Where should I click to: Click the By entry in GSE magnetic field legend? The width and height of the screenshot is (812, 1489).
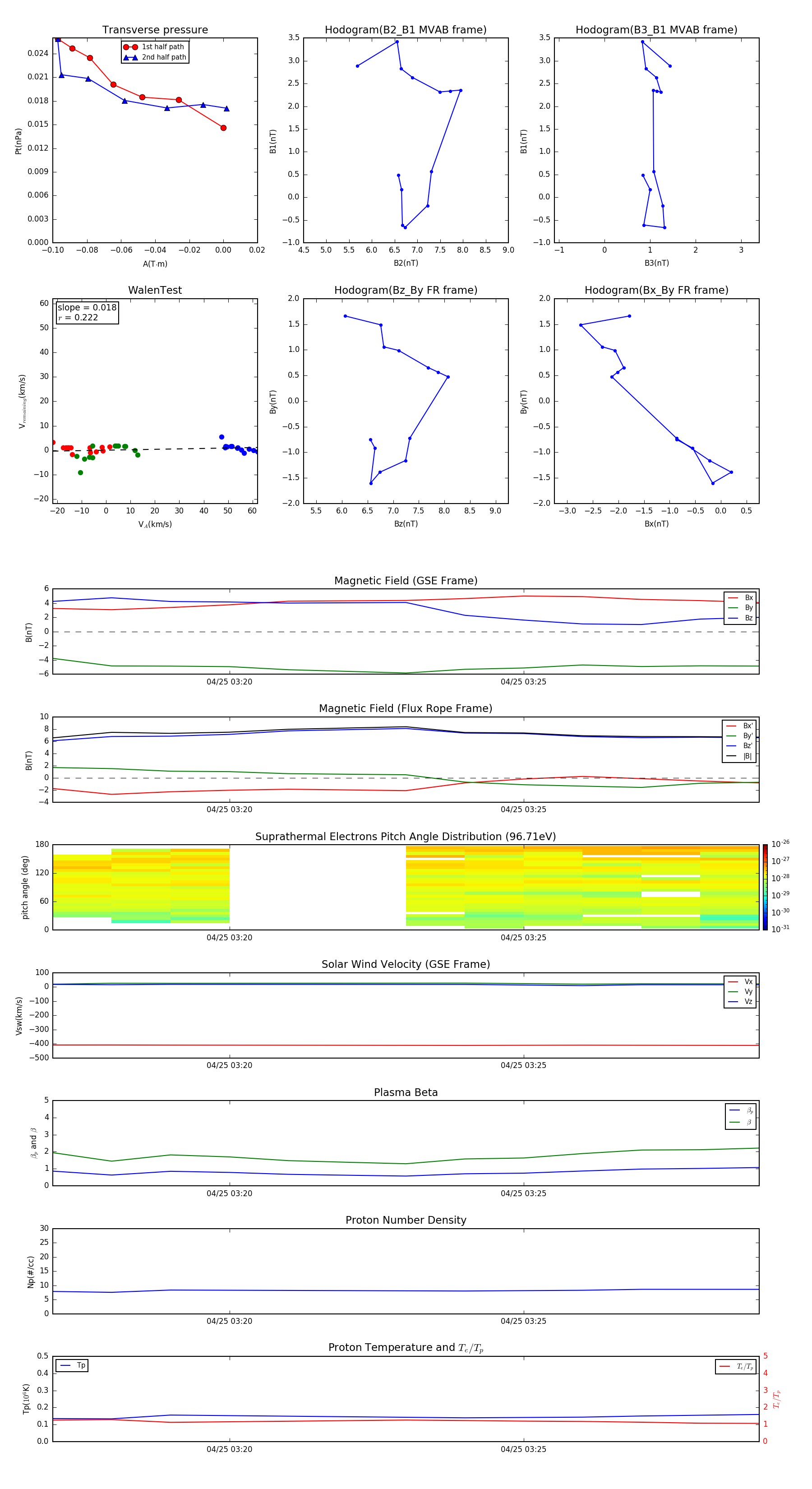740,608
